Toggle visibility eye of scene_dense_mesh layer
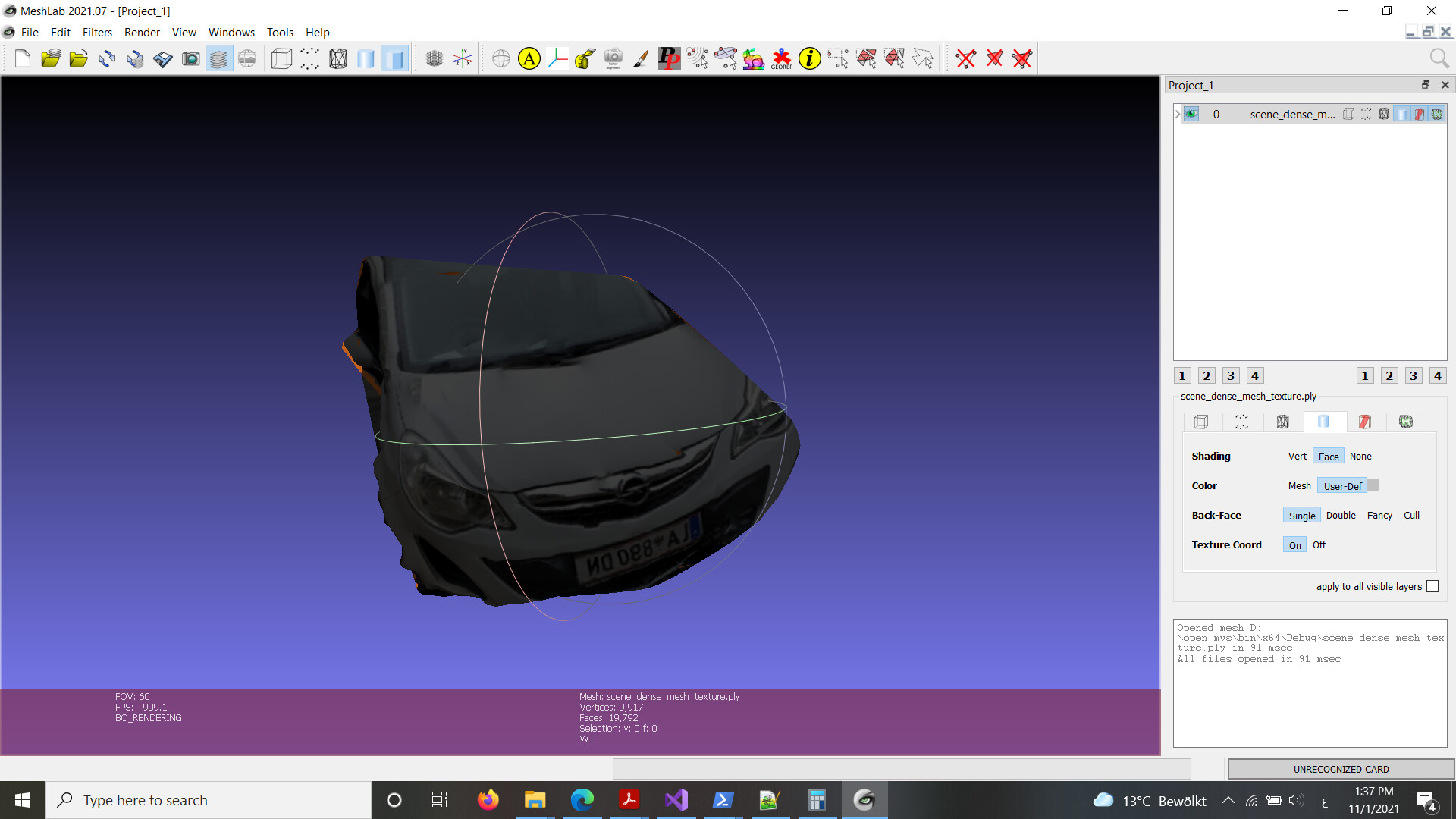This screenshot has height=819, width=1456. tap(1191, 115)
